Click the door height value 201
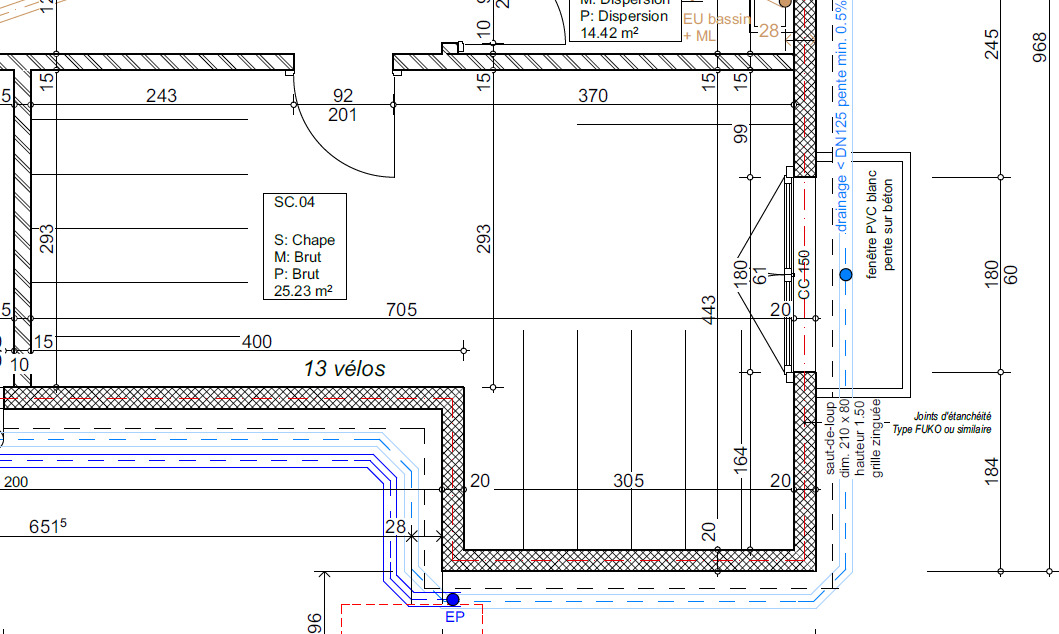This screenshot has width=1059, height=634. point(342,115)
